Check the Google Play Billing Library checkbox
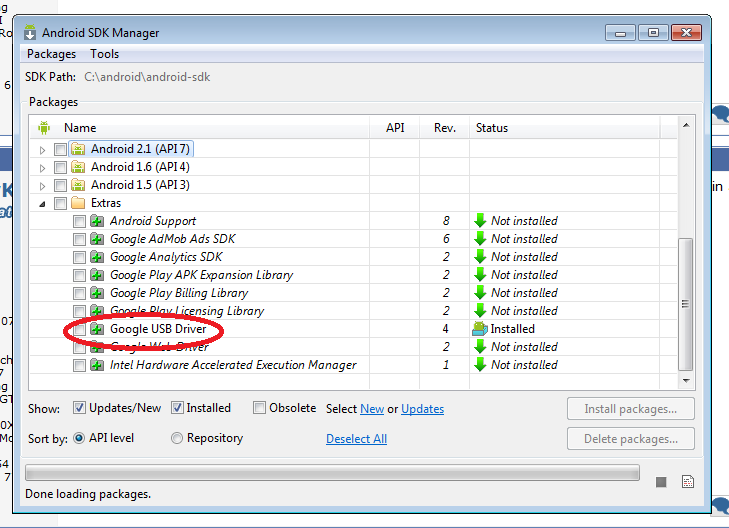 79,293
